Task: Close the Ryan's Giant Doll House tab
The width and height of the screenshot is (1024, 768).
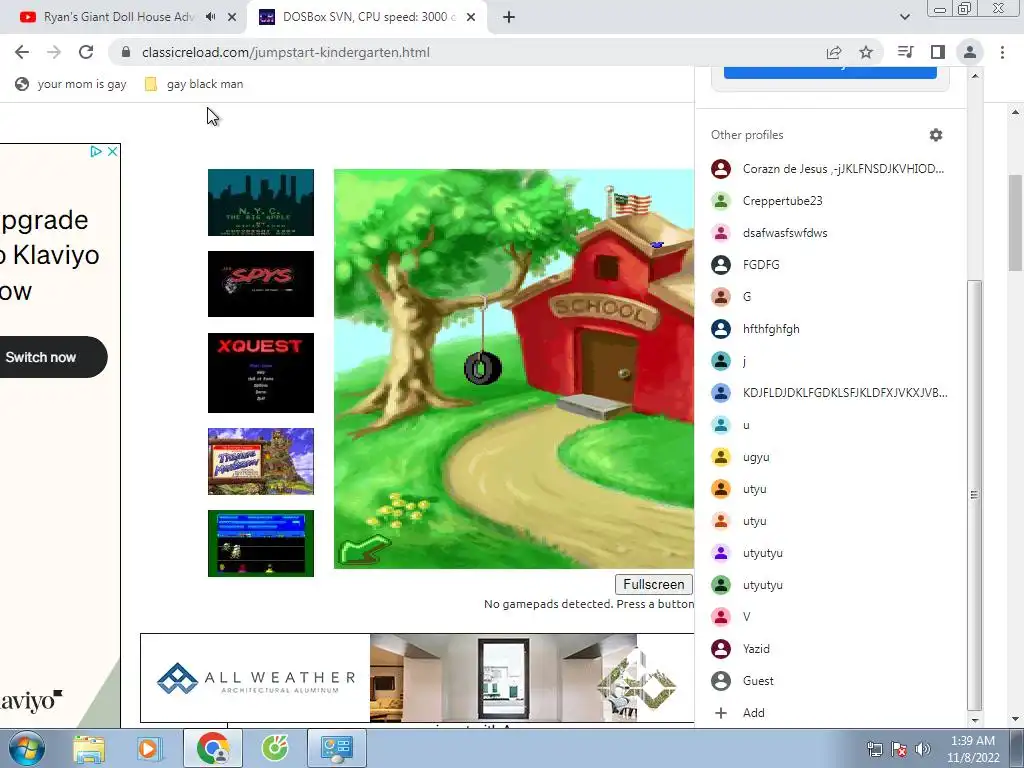Action: tap(232, 17)
